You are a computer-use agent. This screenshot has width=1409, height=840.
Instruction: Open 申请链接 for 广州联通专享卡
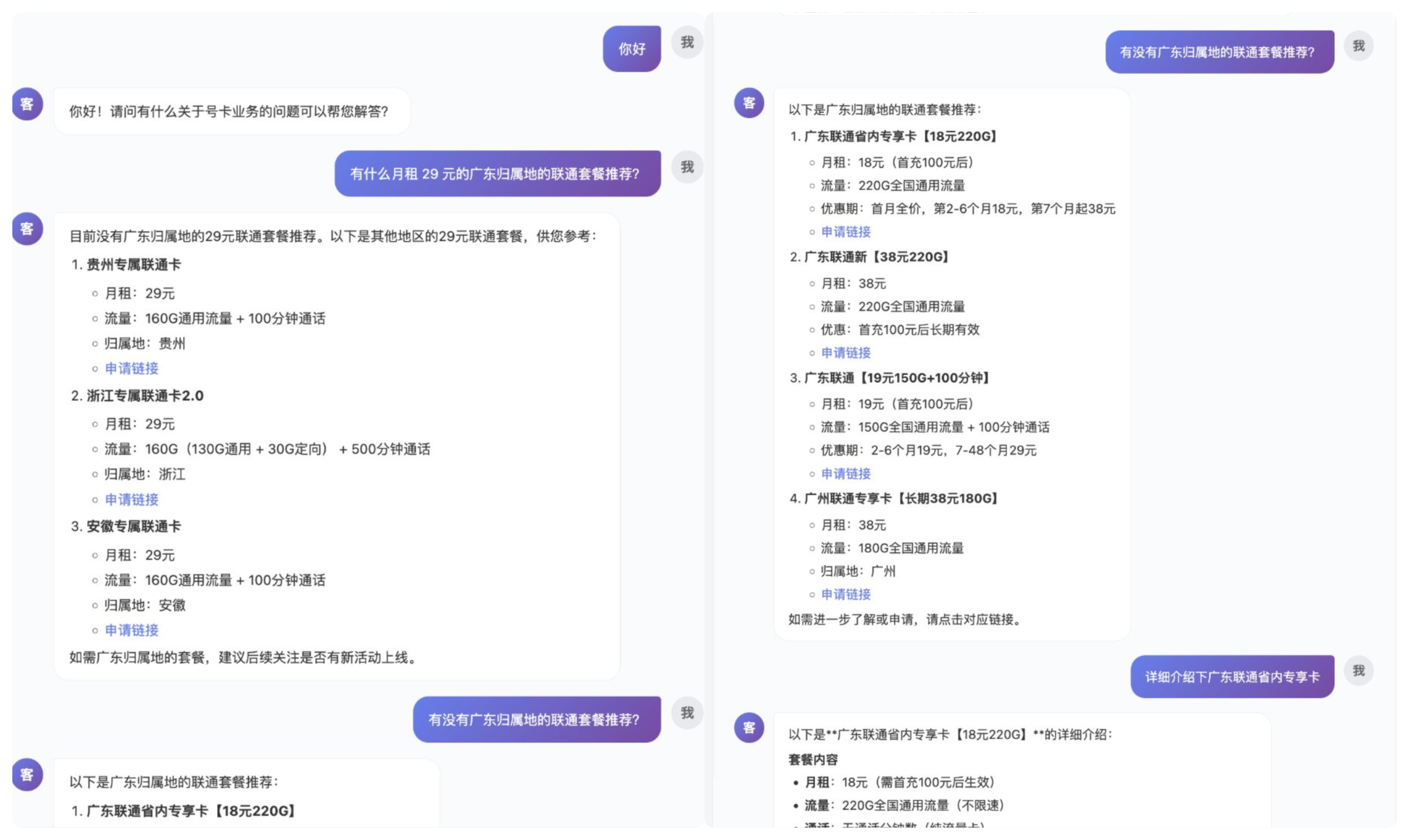coord(846,594)
